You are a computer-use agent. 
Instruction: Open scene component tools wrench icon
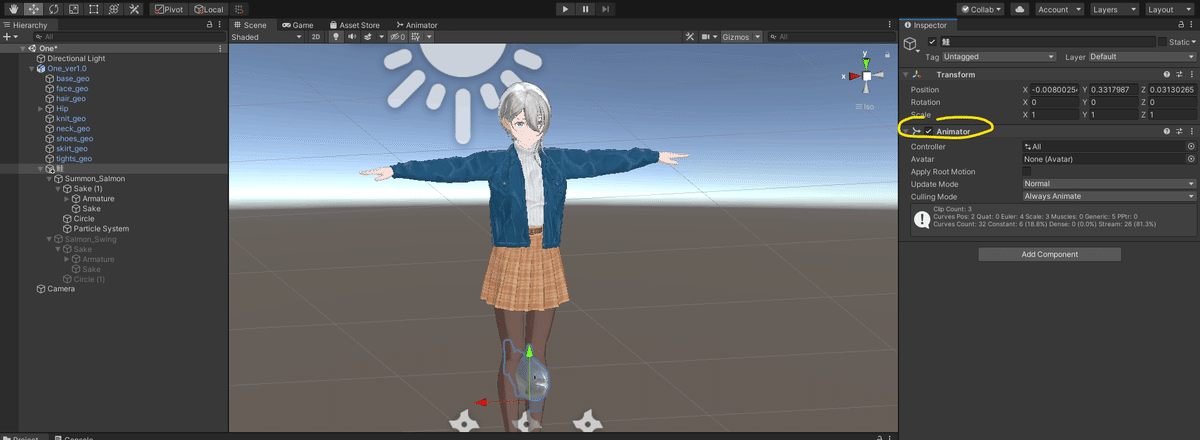[689, 37]
